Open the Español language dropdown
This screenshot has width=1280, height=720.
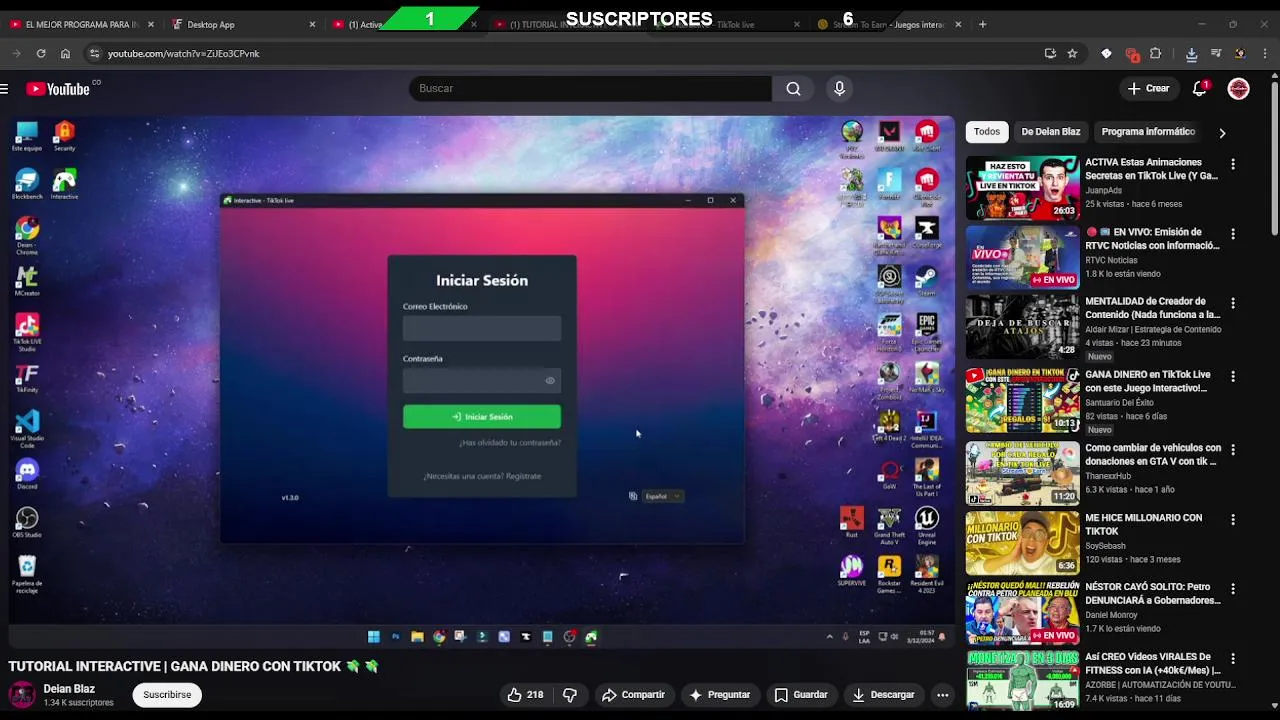click(x=663, y=496)
